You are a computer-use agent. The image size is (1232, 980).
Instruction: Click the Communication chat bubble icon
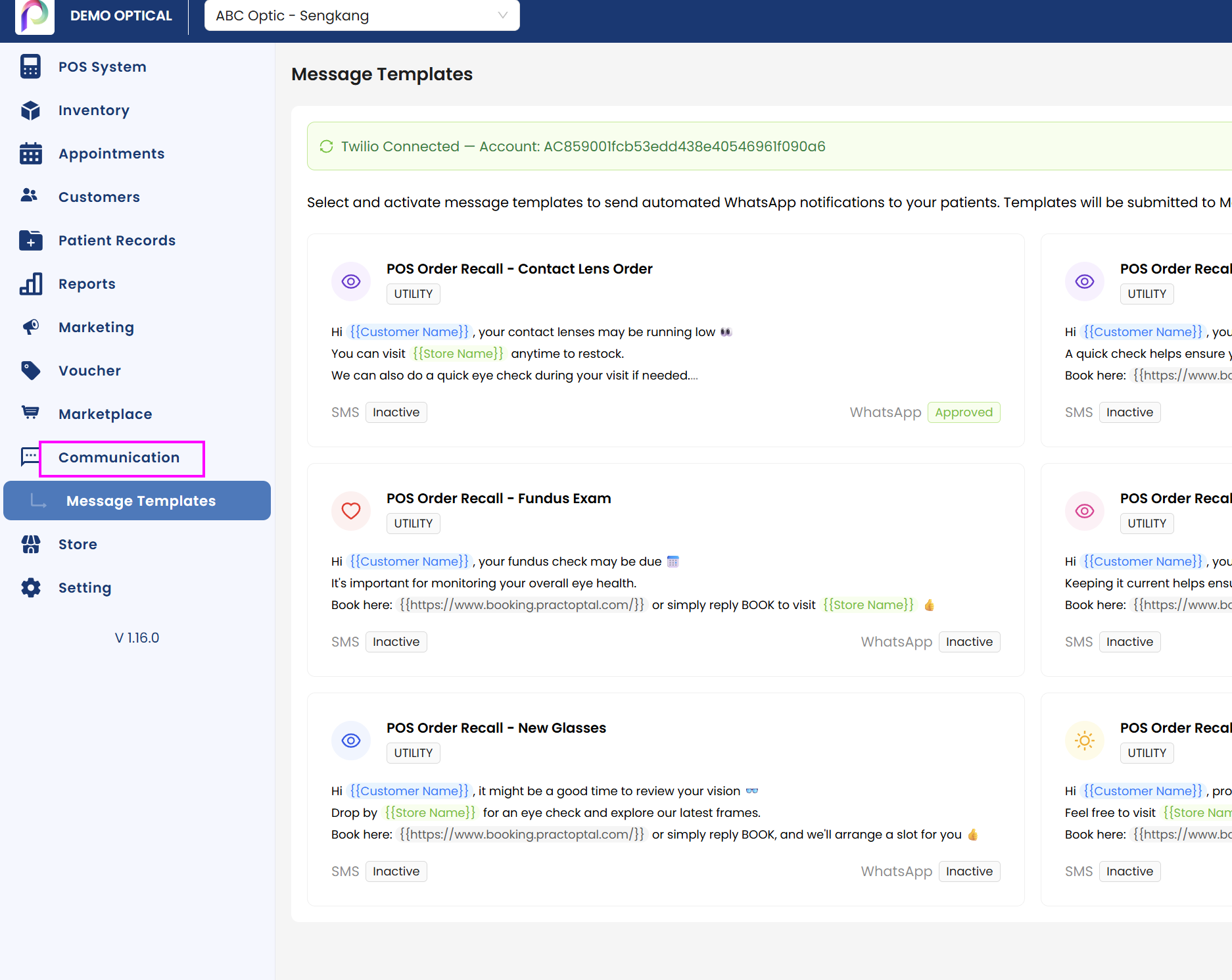(x=30, y=456)
